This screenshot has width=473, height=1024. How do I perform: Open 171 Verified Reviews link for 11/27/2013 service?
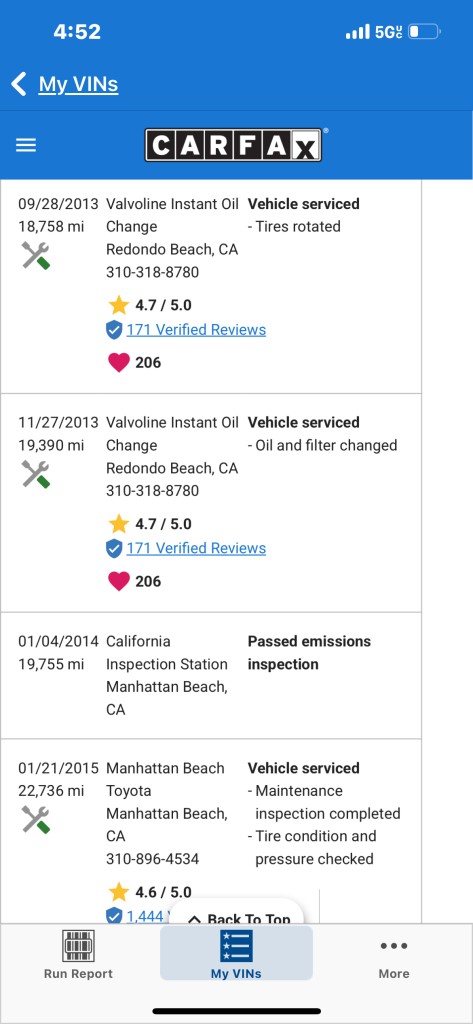(196, 549)
